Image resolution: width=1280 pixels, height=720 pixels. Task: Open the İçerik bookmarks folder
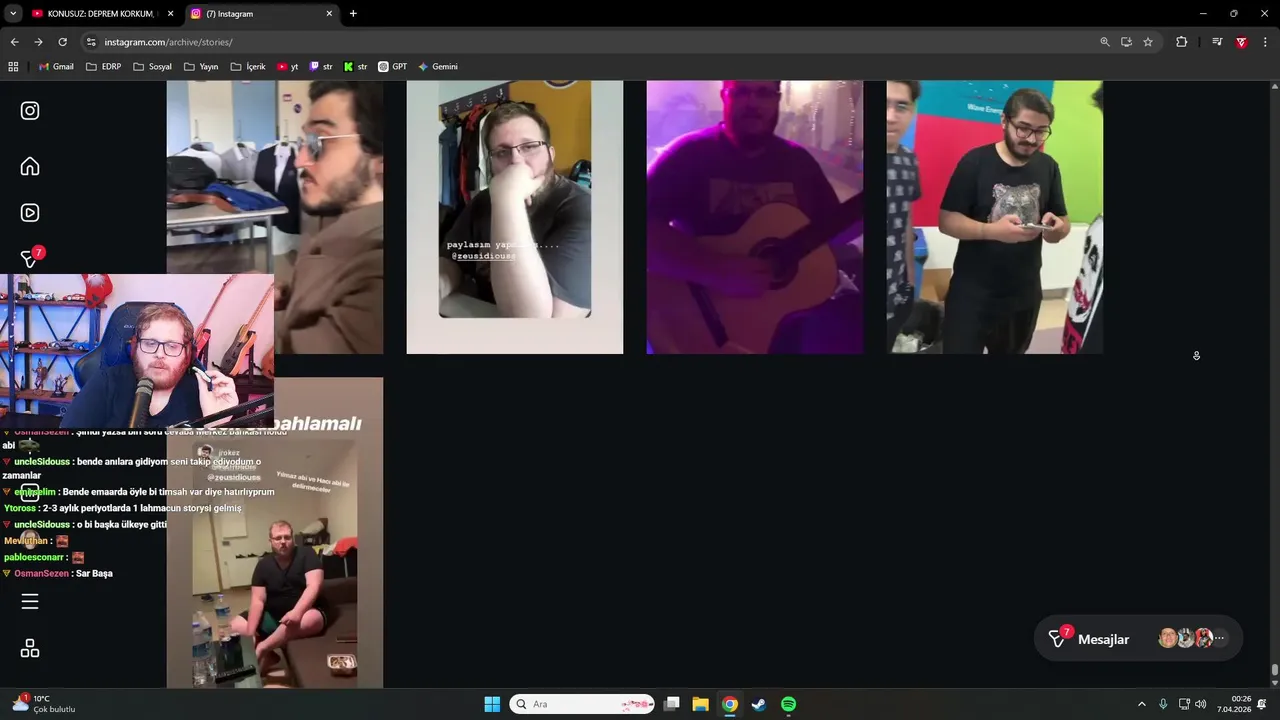[x=248, y=67]
